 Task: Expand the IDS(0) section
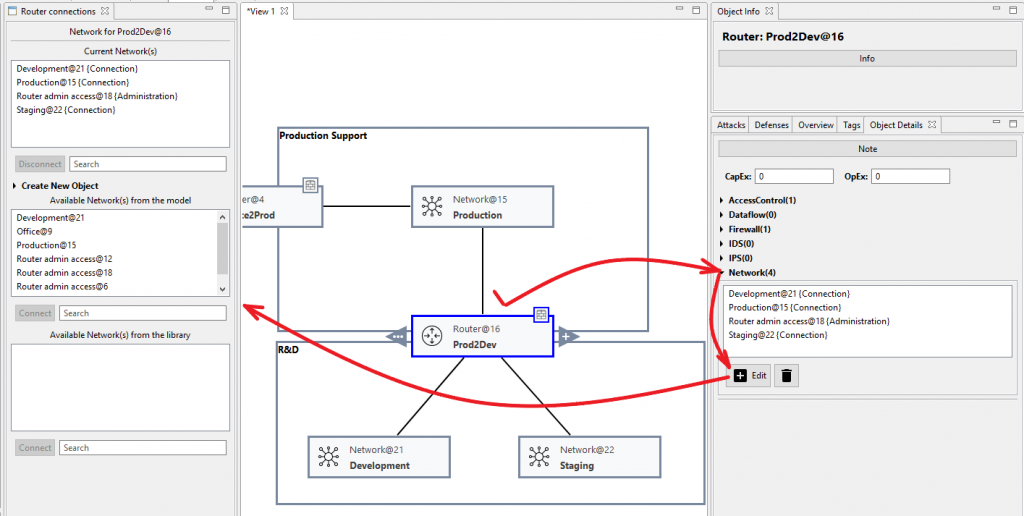click(x=721, y=244)
